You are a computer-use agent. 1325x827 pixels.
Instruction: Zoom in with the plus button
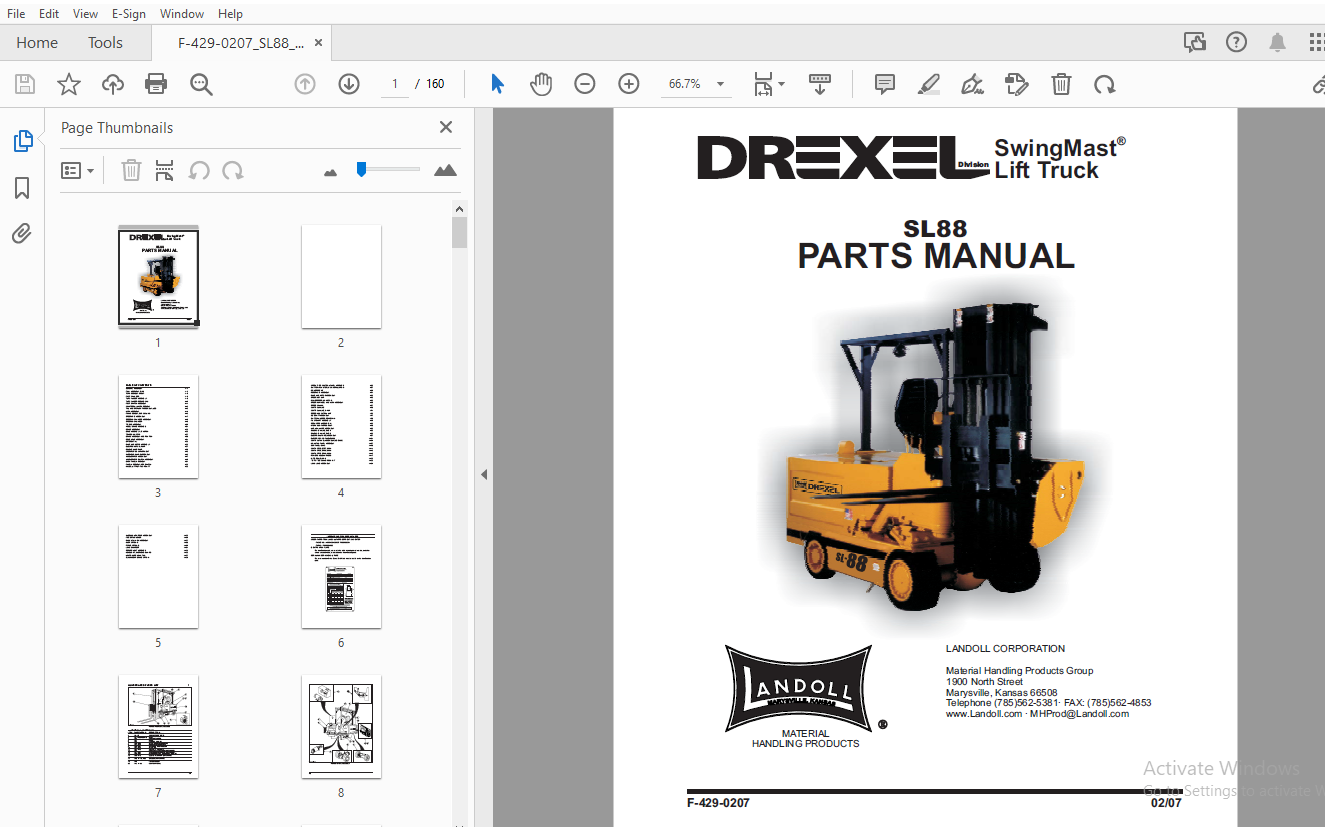[629, 84]
